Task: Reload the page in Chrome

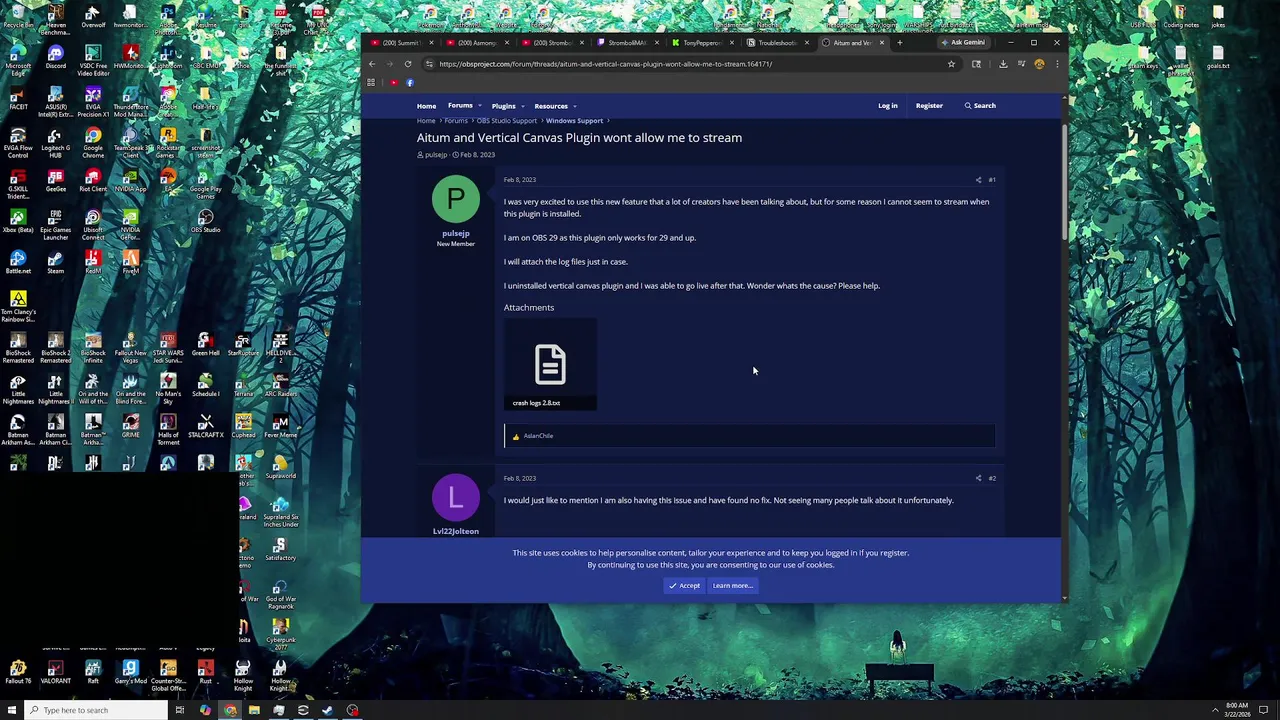Action: coord(407,64)
